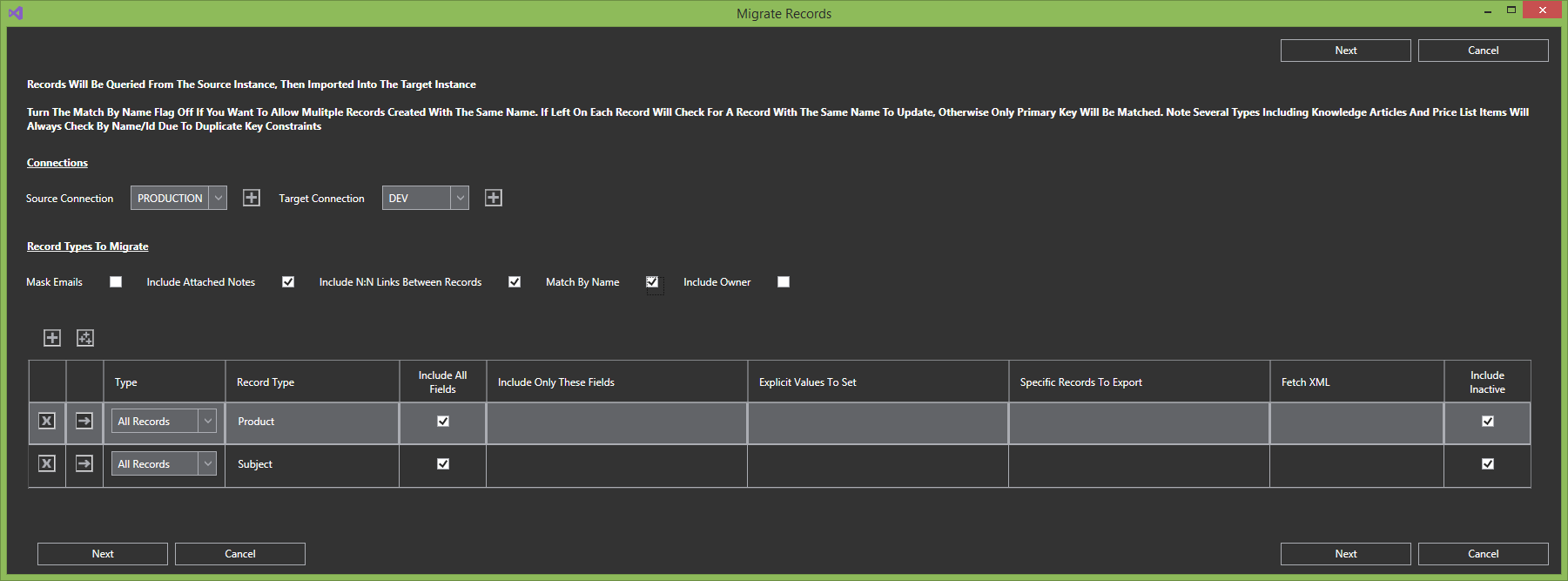The height and width of the screenshot is (581, 1568).
Task: Click add icon next to Source Connection
Action: [x=251, y=198]
